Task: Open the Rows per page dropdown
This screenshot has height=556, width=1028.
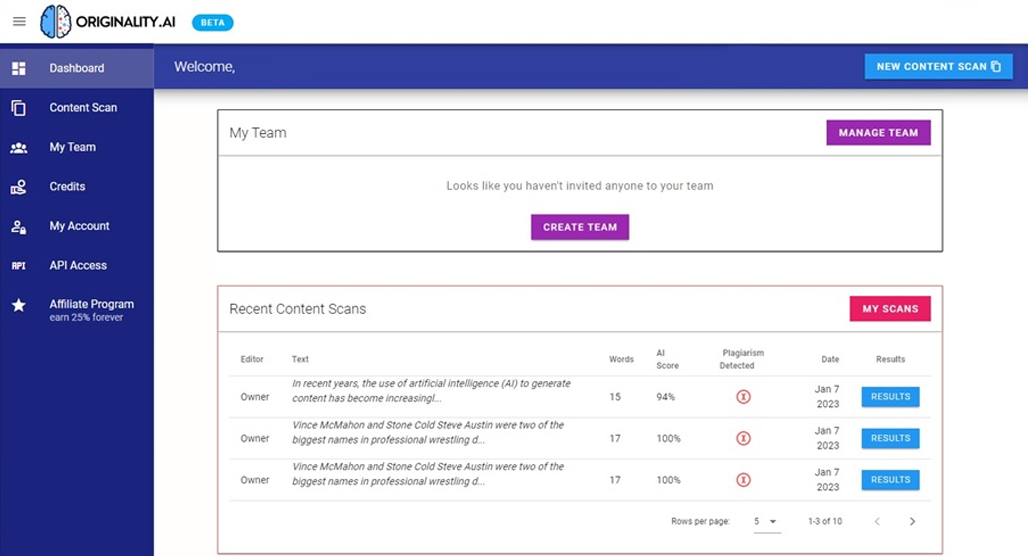Action: point(766,522)
